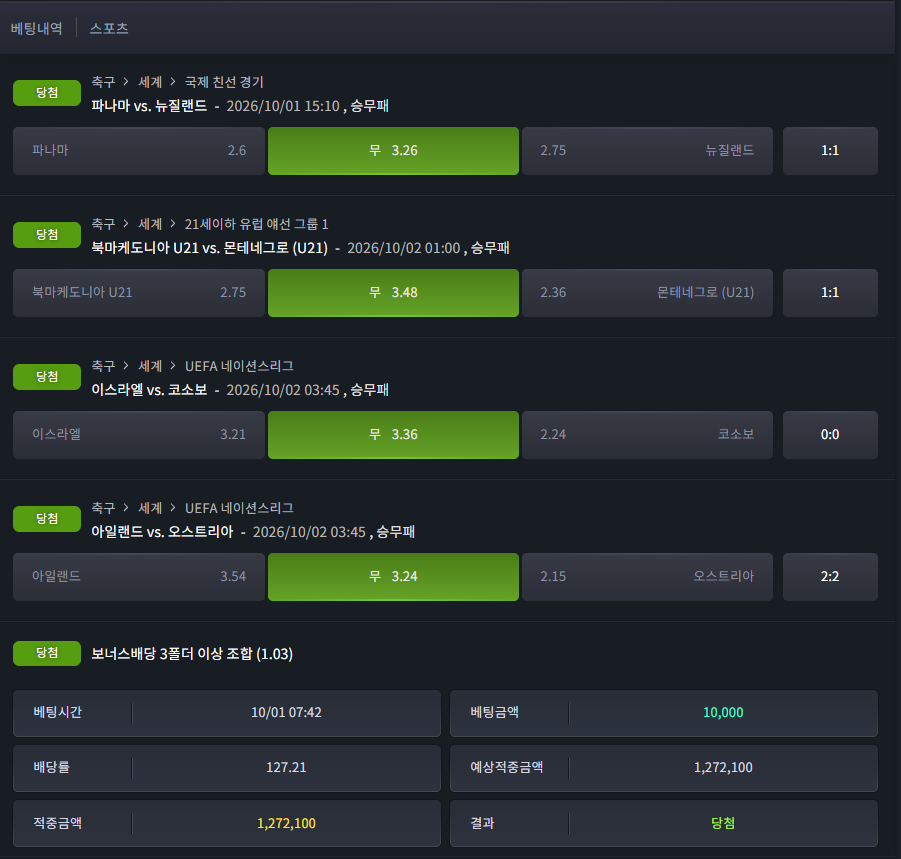Select 북마케도니아 U21 odds 2.75
The height and width of the screenshot is (859, 901).
pos(138,292)
